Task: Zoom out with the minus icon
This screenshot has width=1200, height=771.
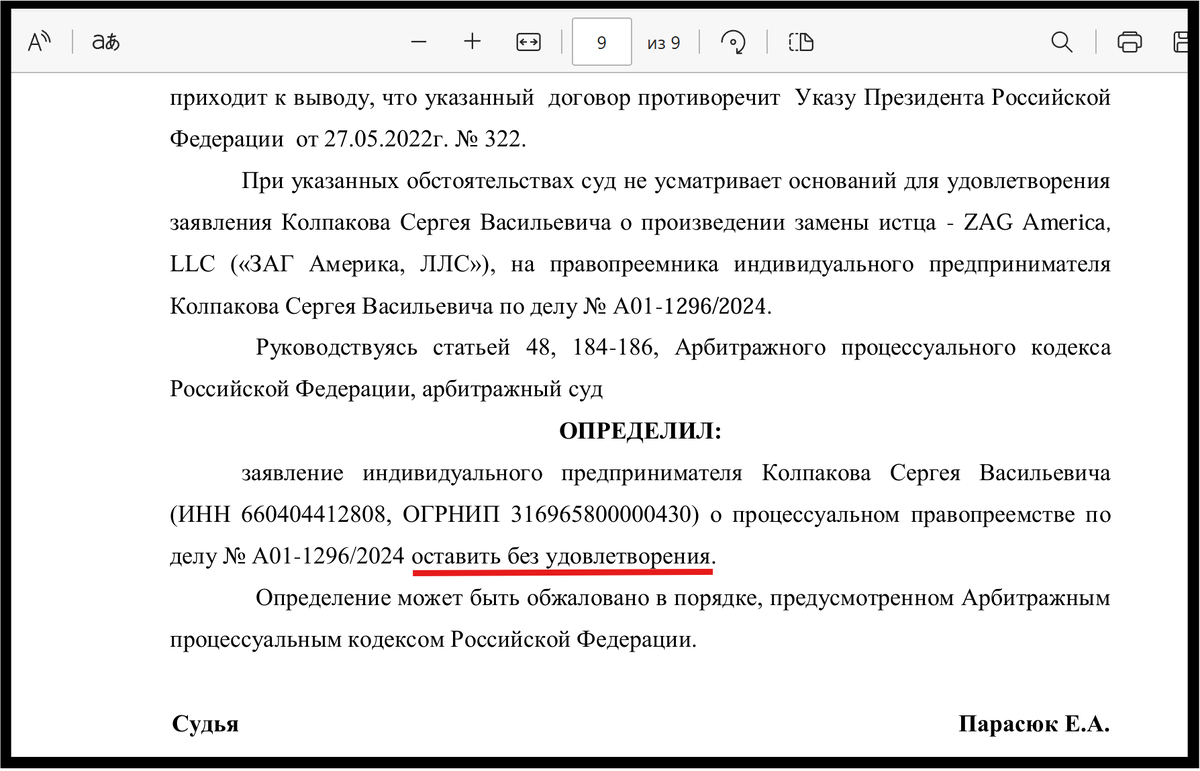Action: pyautogui.click(x=419, y=42)
